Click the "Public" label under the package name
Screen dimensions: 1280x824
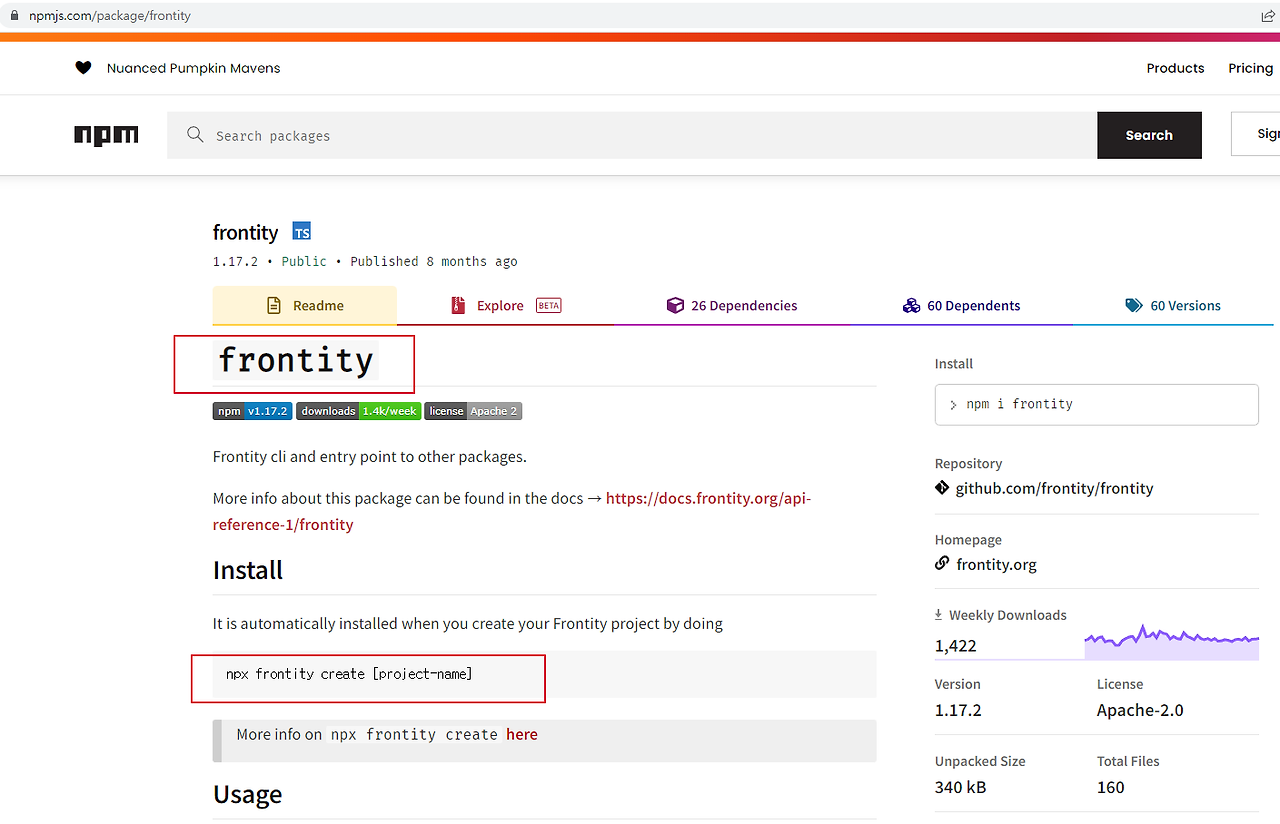(304, 261)
